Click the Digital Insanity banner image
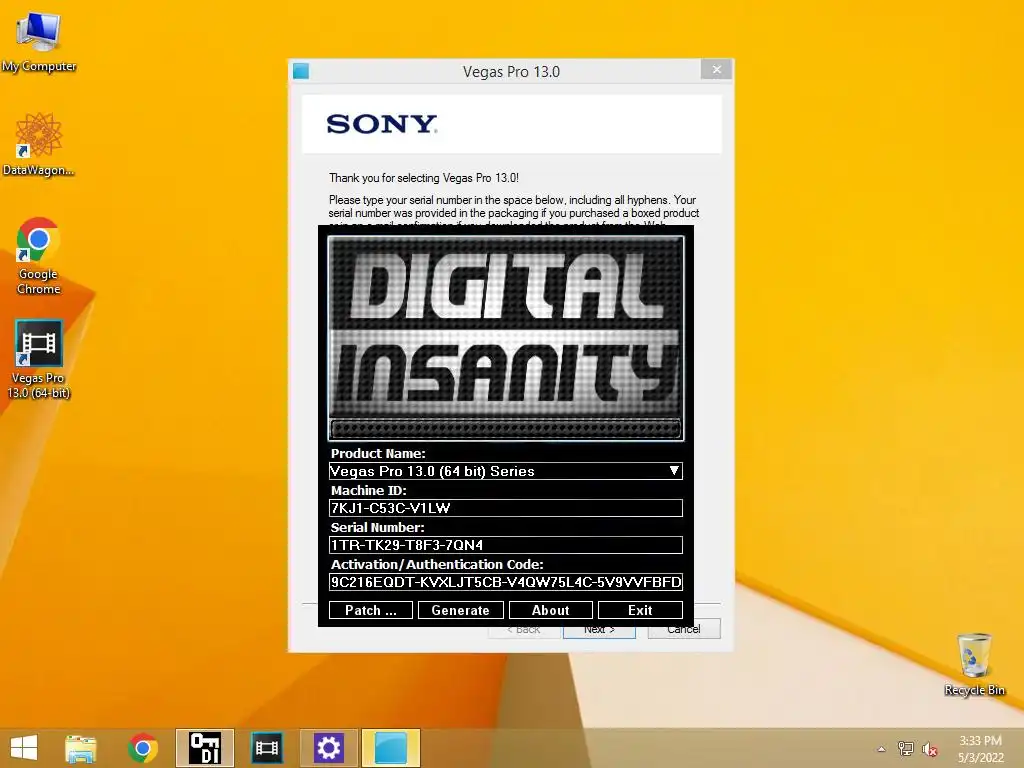 tap(505, 338)
